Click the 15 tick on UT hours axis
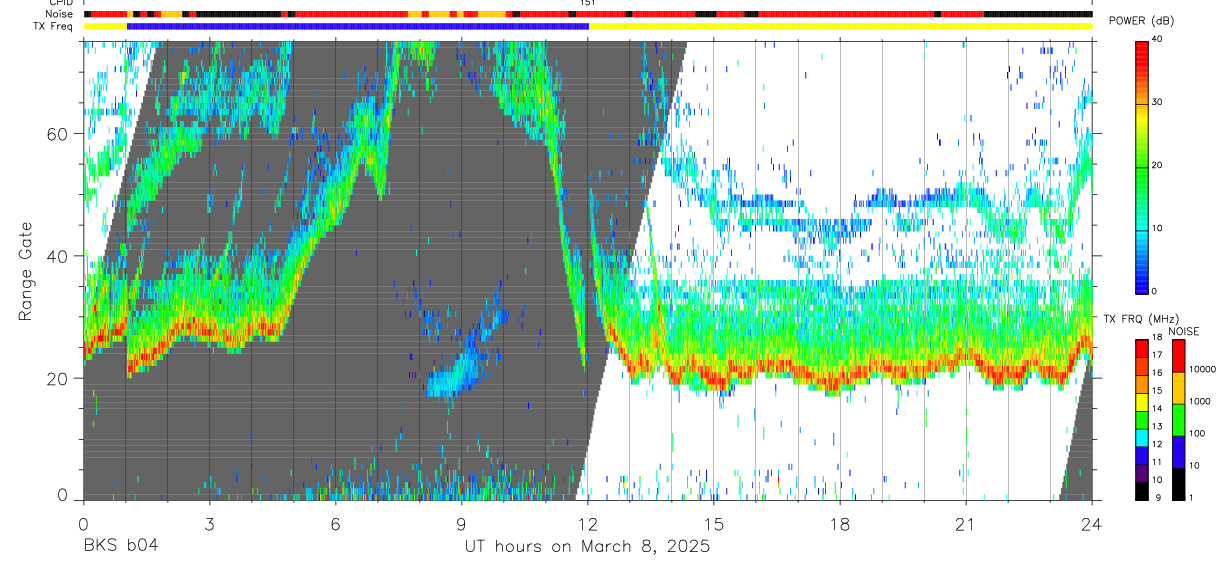The image size is (1228, 567). click(714, 523)
